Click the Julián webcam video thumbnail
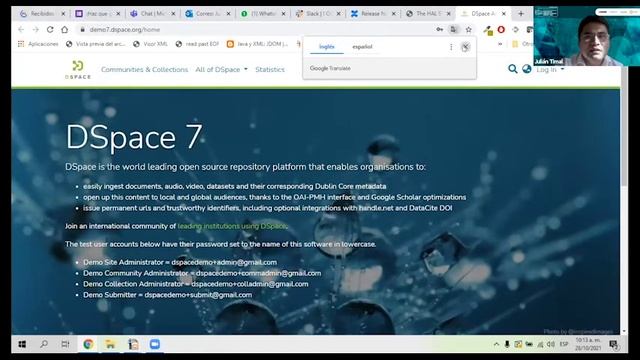This screenshot has width=640, height=360. [x=587, y=36]
